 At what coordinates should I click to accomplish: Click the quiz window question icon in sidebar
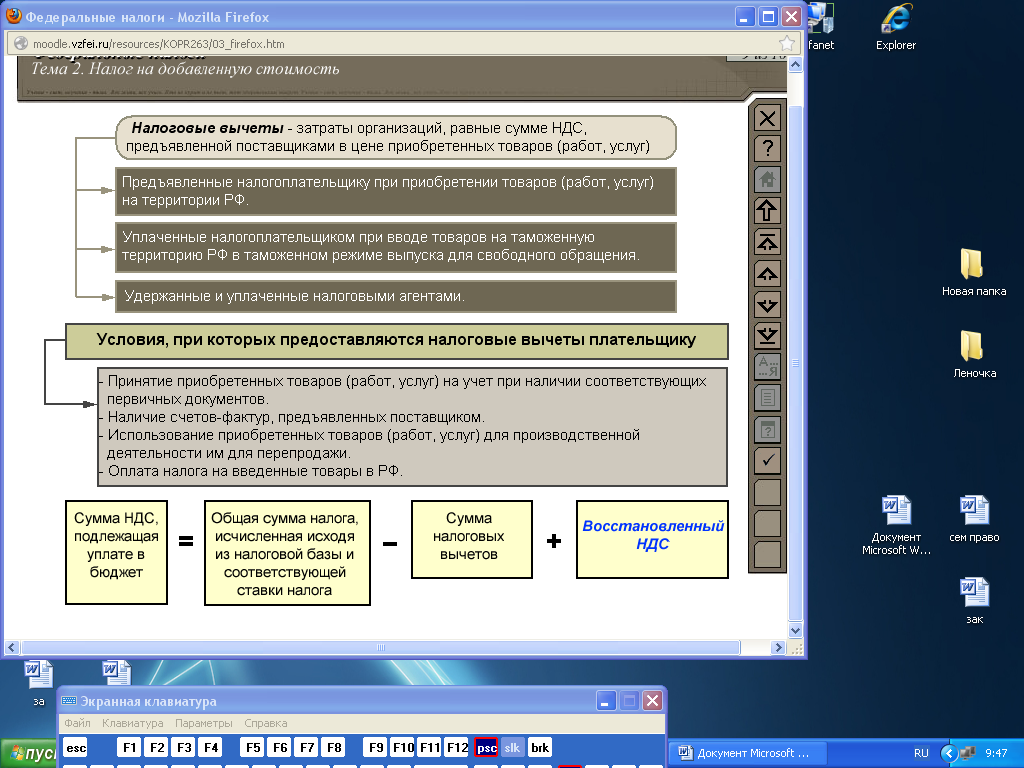(x=767, y=429)
